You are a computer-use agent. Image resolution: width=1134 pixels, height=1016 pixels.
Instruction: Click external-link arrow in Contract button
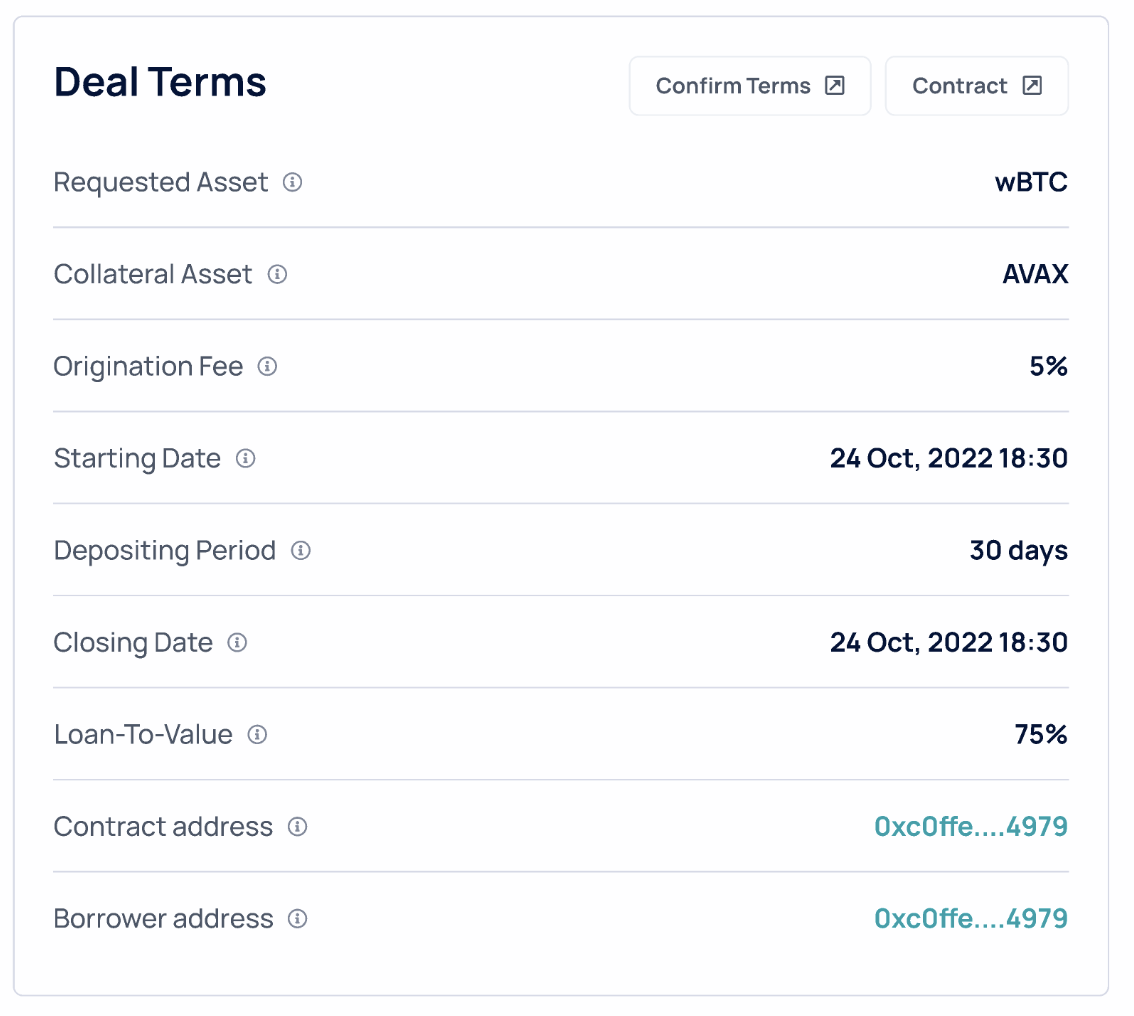1032,86
